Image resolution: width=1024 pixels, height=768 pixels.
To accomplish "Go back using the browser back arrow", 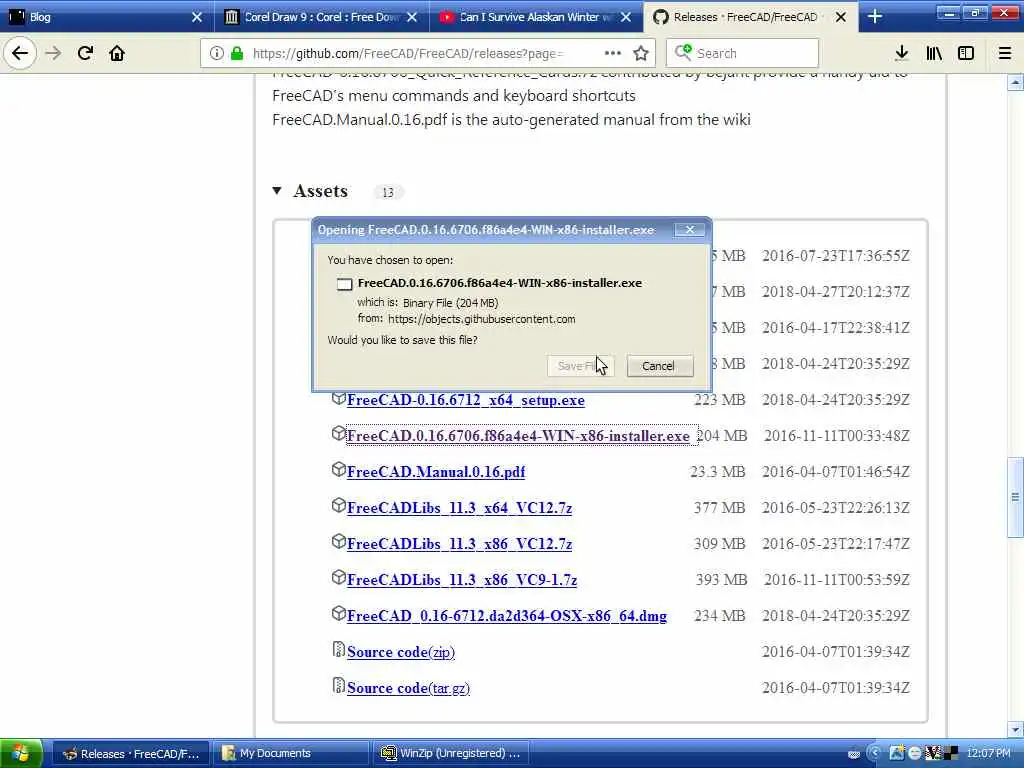I will [20, 53].
